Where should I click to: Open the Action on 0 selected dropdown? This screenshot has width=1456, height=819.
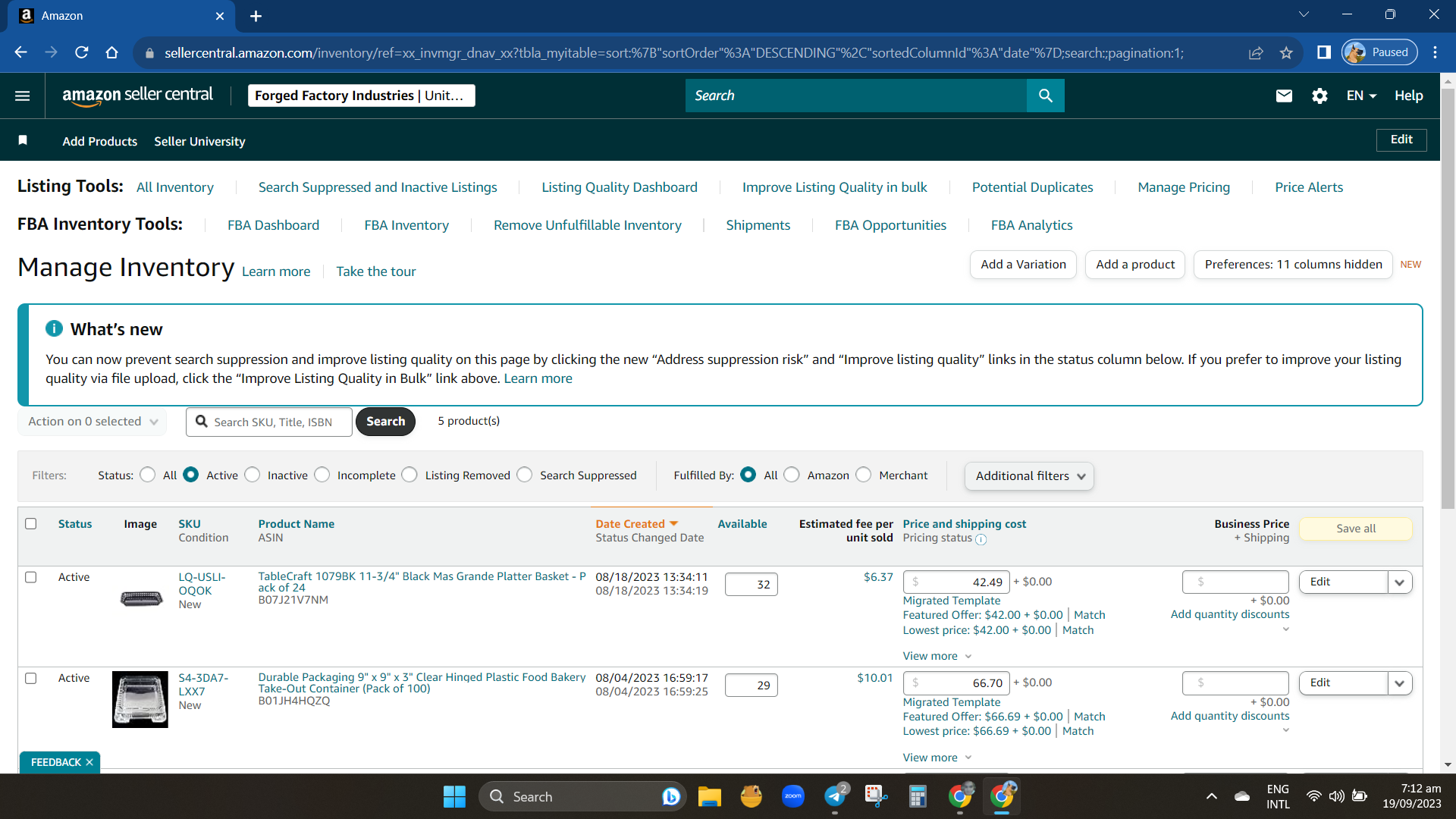coord(93,422)
